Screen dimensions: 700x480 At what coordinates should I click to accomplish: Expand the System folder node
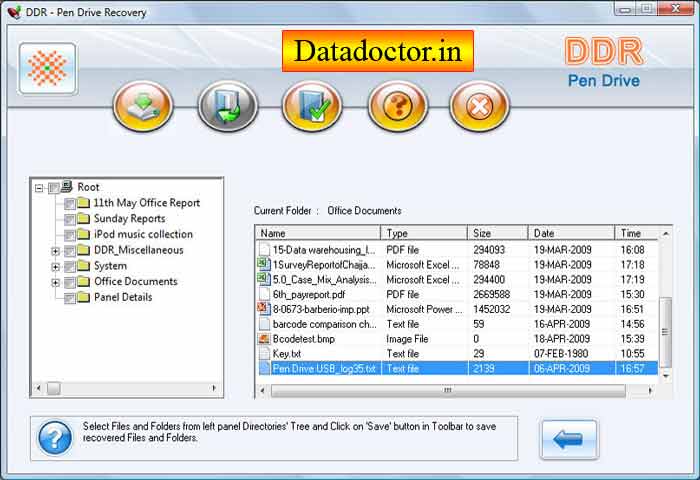coord(55,267)
